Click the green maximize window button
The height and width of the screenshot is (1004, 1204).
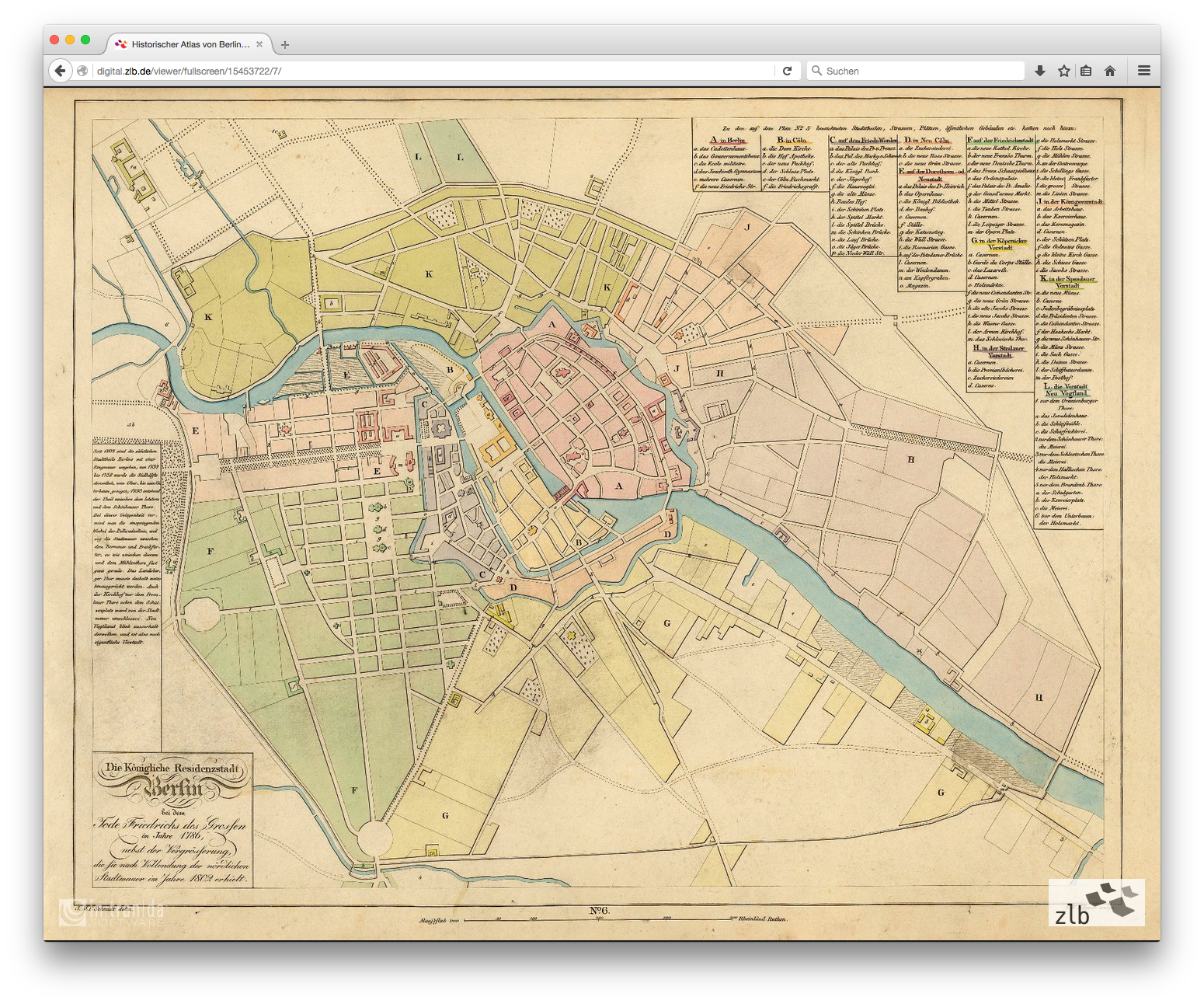[x=85, y=40]
